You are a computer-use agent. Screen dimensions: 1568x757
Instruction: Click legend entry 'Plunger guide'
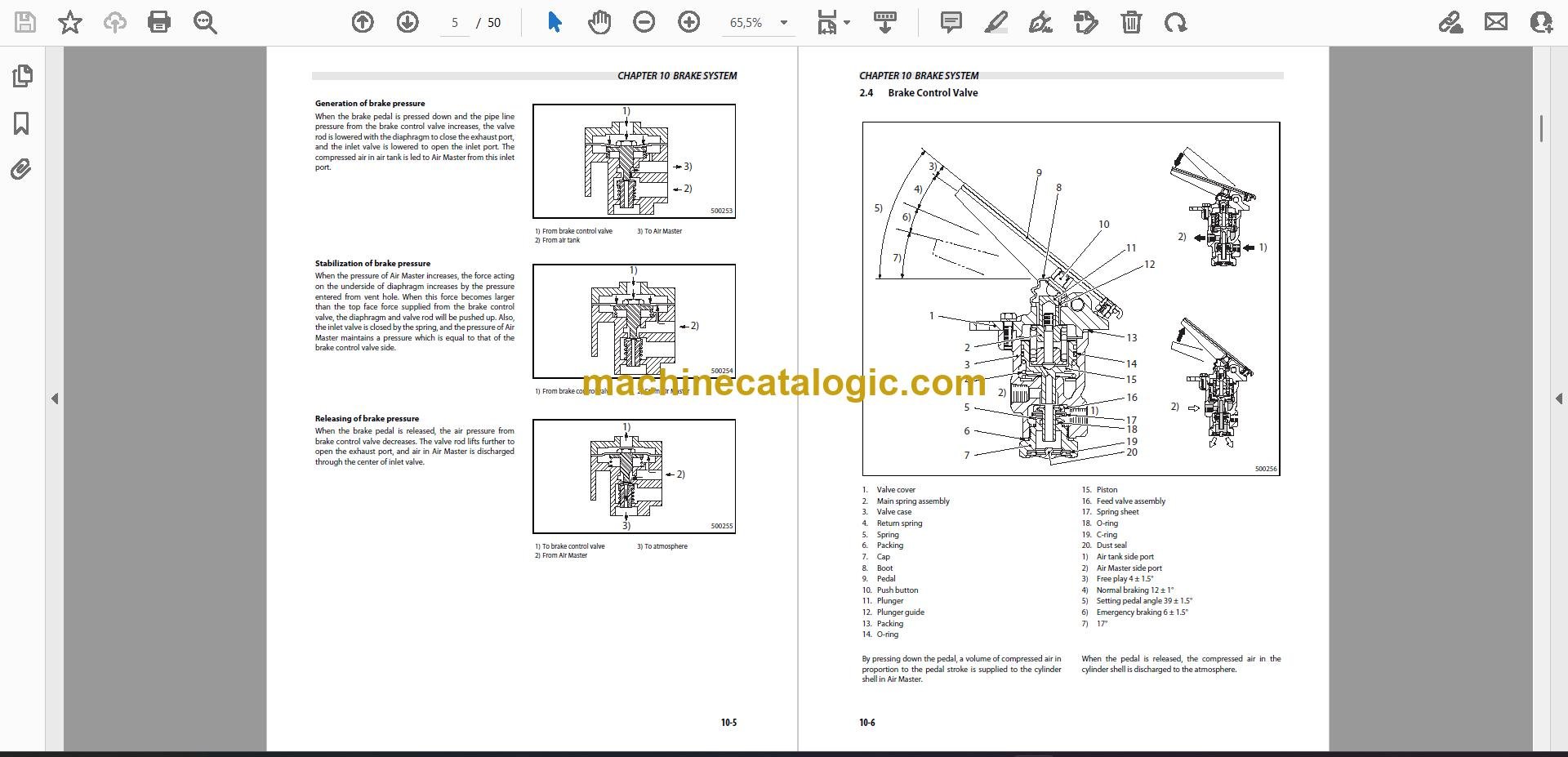coord(900,612)
